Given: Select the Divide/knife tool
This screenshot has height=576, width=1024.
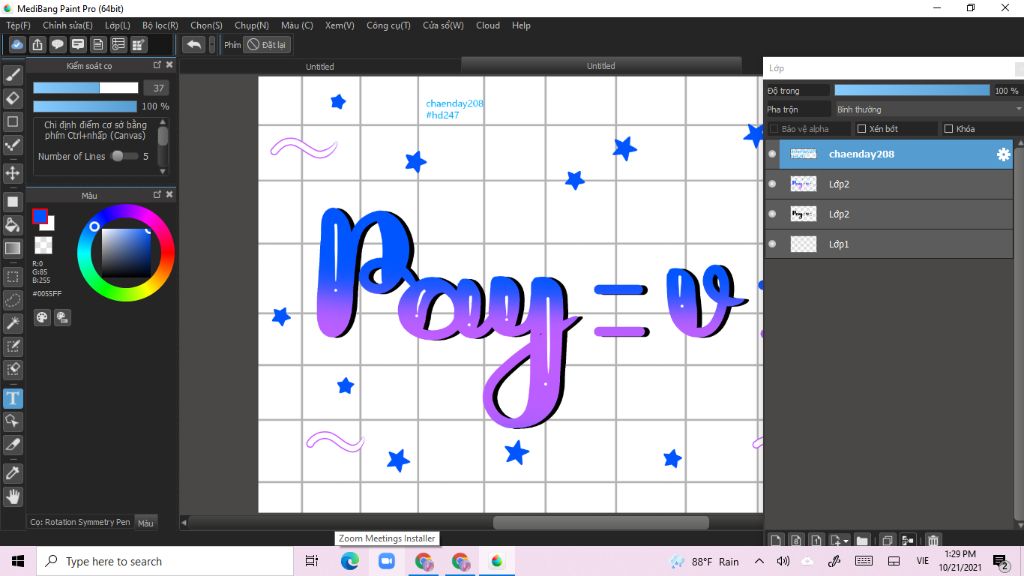Looking at the screenshot, I should tap(12, 445).
